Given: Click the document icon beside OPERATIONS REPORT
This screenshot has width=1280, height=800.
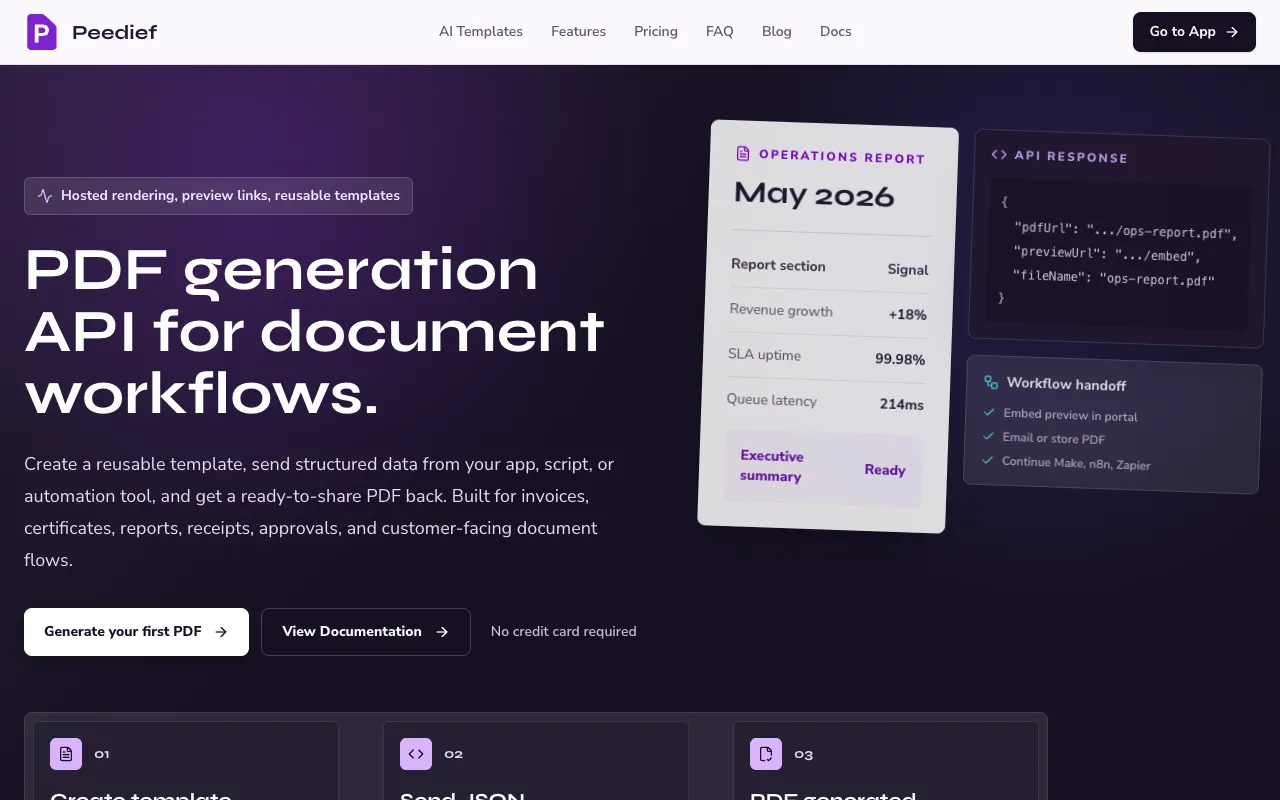Looking at the screenshot, I should [x=743, y=153].
